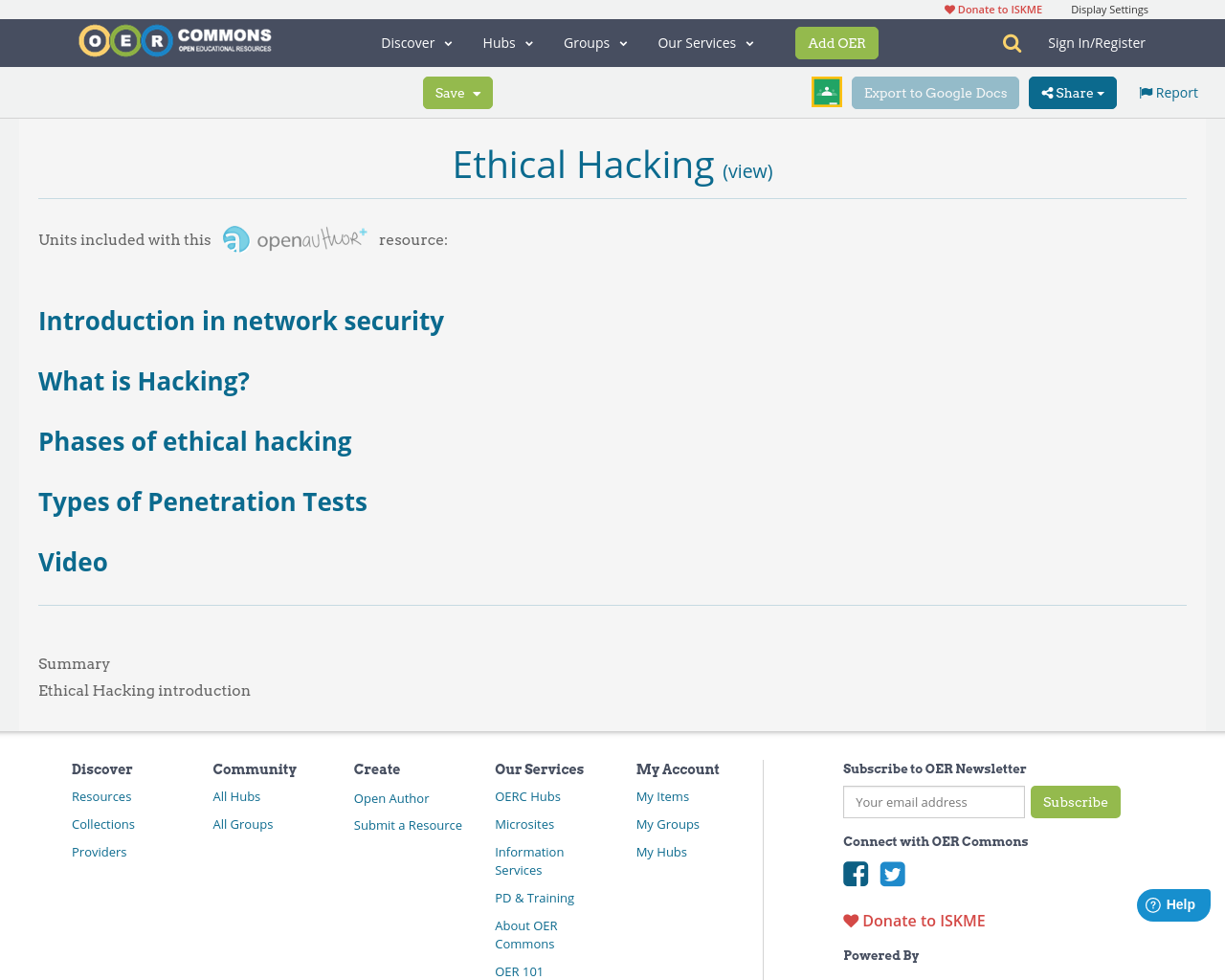Open the Phases of ethical hacking unit
Viewport: 1225px width, 980px height.
(195, 442)
